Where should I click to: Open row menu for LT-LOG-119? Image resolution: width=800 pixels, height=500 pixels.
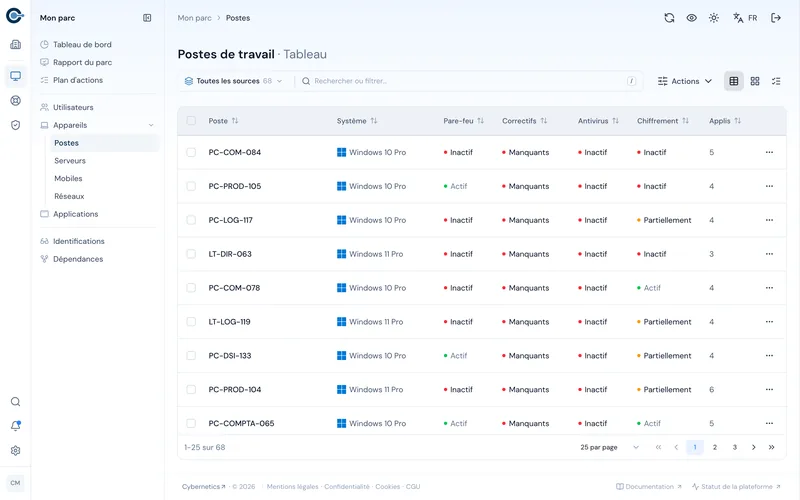pyautogui.click(x=769, y=321)
